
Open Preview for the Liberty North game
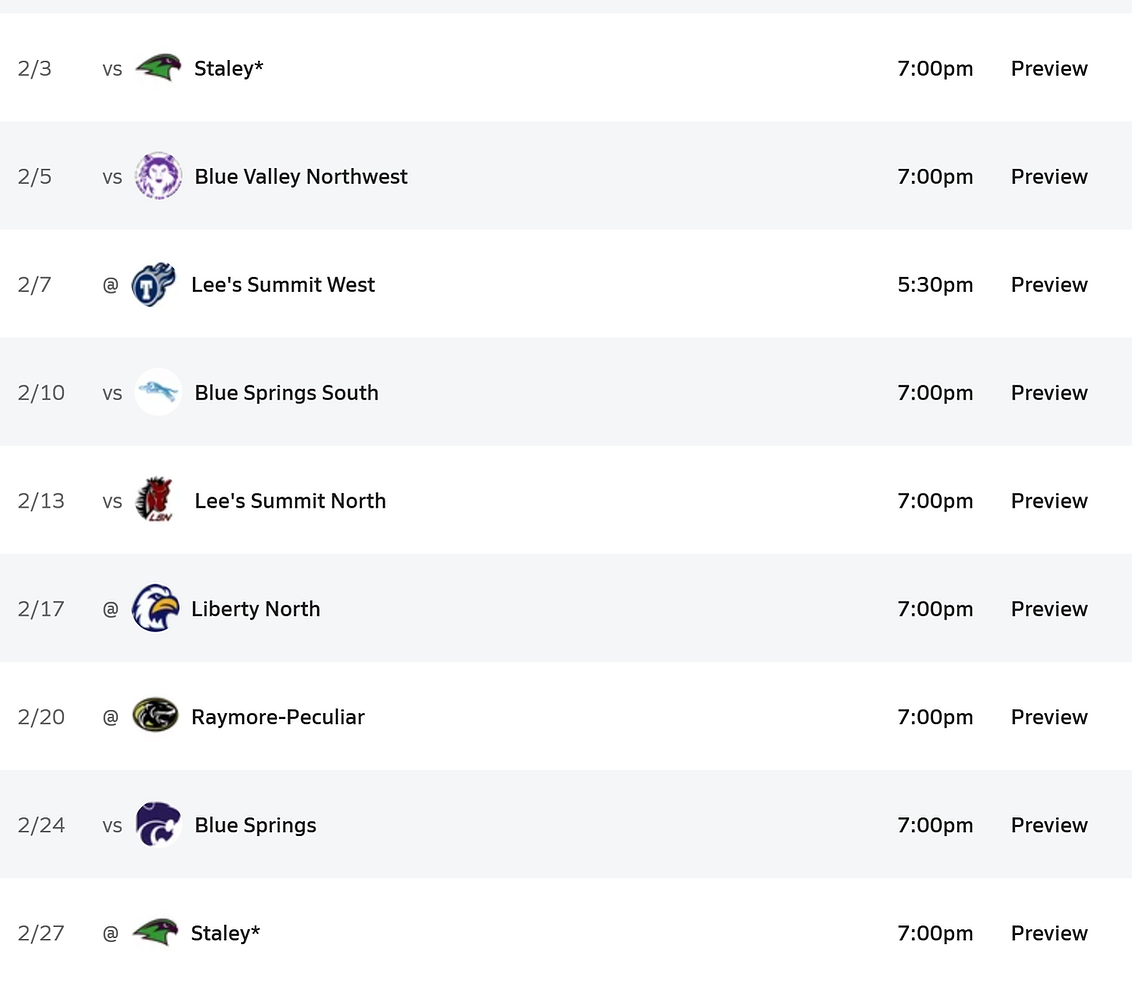coord(1049,609)
